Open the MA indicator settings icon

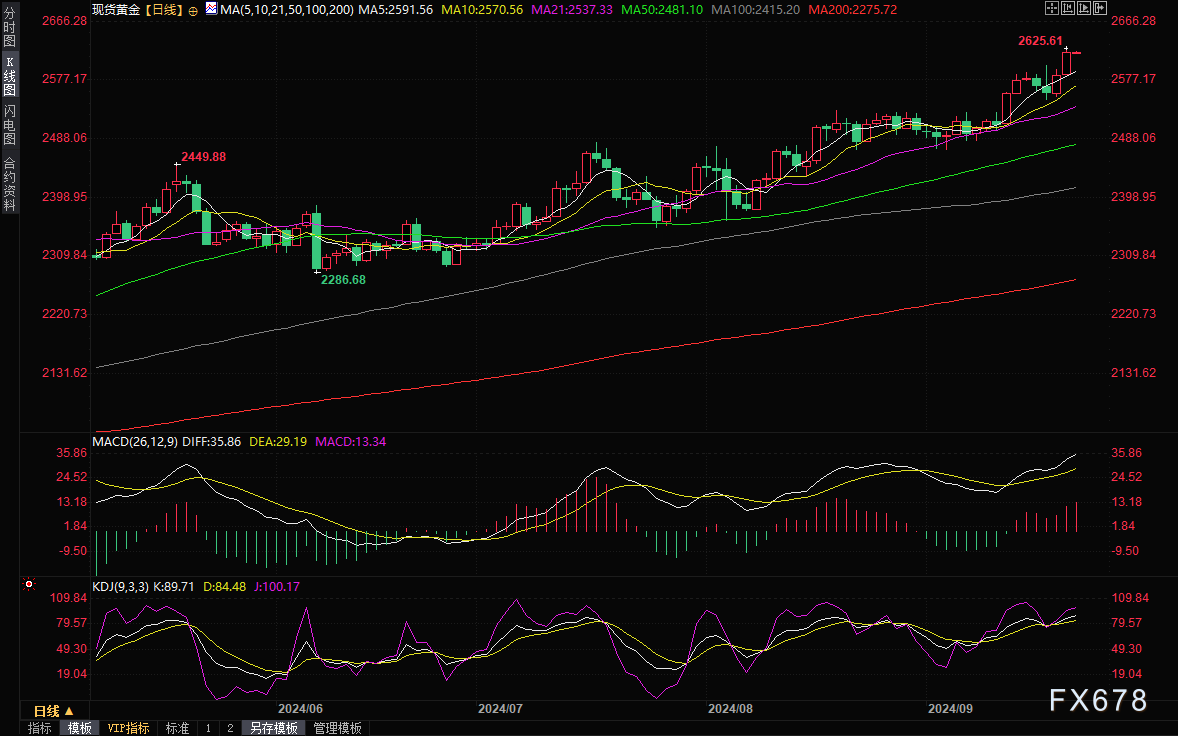[x=210, y=8]
